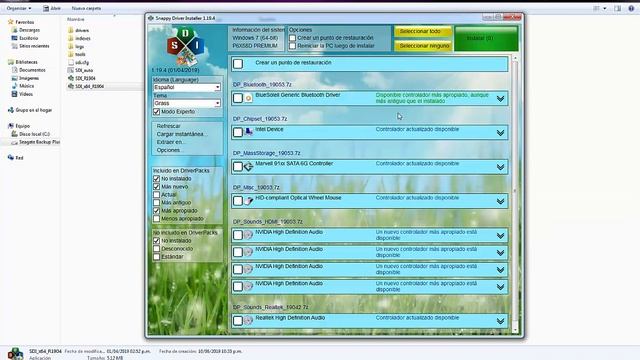
Task: Click the Seleccionar ninguno button
Action: [423, 46]
